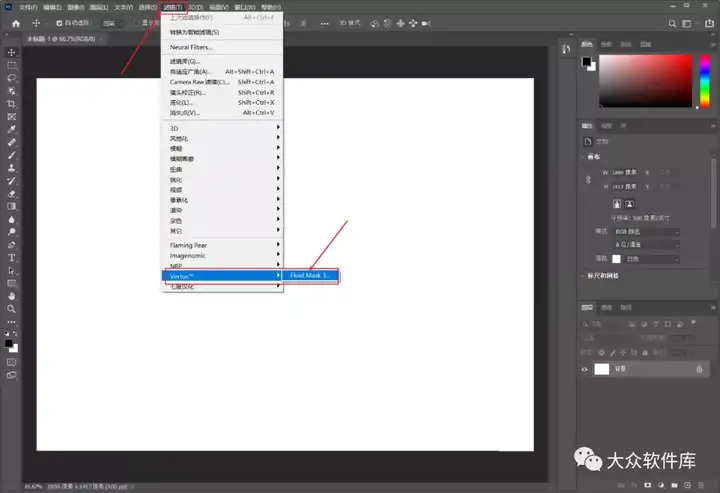
Task: Open the 3D submenu in the Filter menu
Action: 222,128
